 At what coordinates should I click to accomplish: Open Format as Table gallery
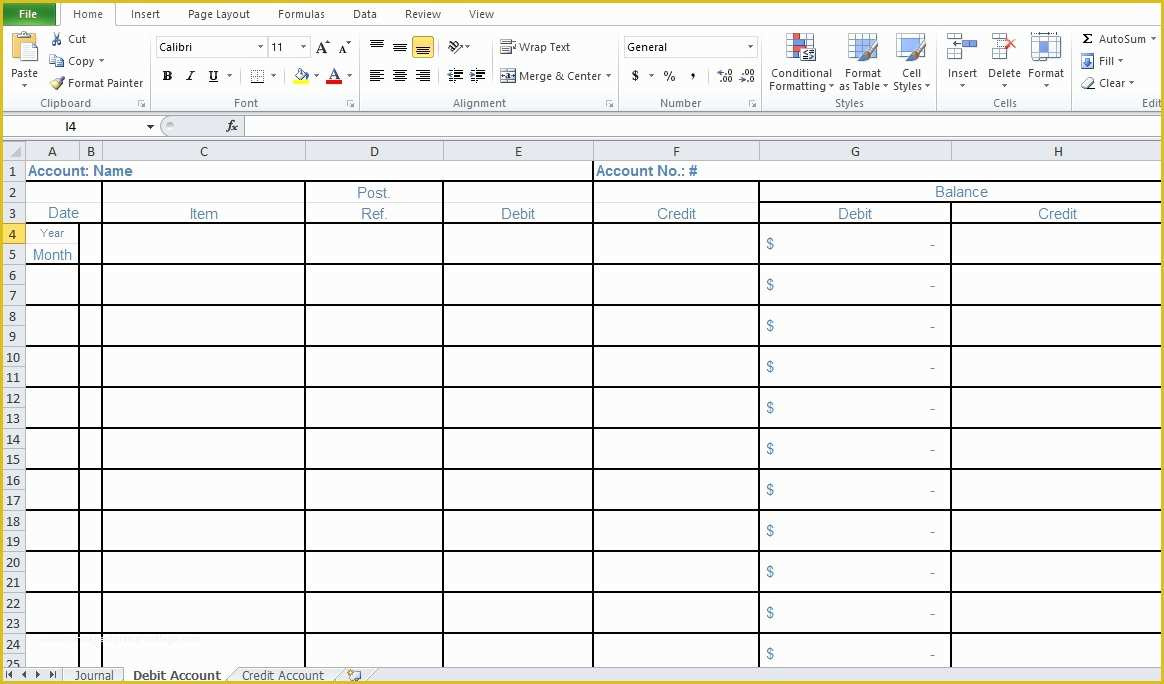pos(863,62)
